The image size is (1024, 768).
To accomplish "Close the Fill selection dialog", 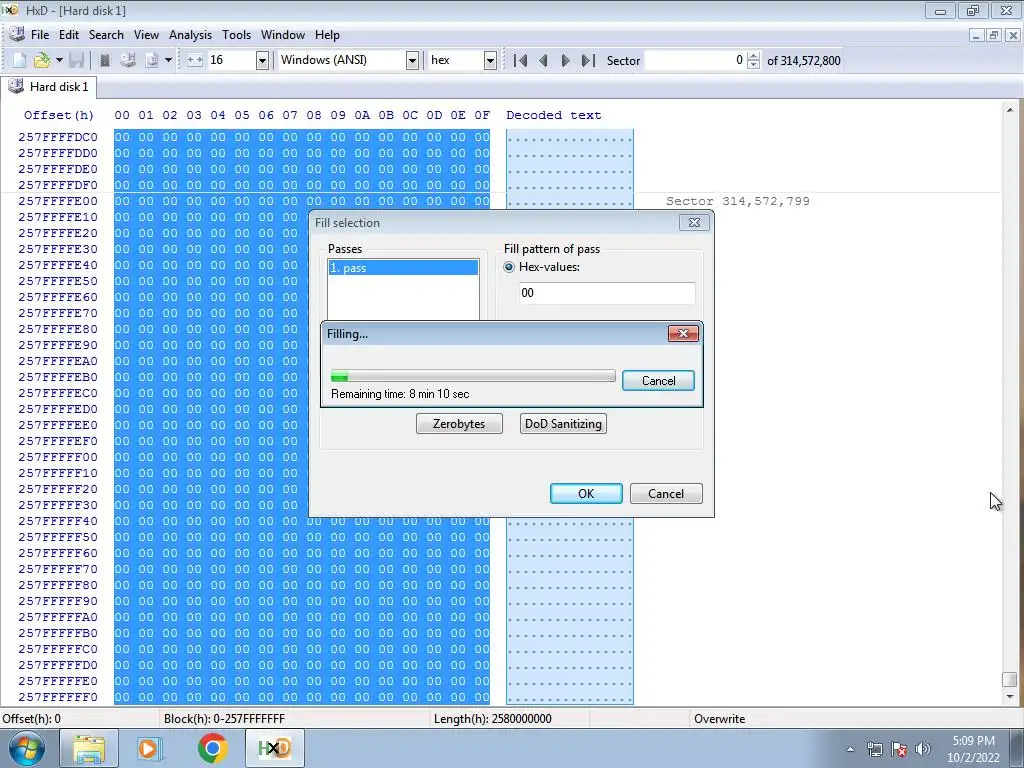I will tap(694, 223).
